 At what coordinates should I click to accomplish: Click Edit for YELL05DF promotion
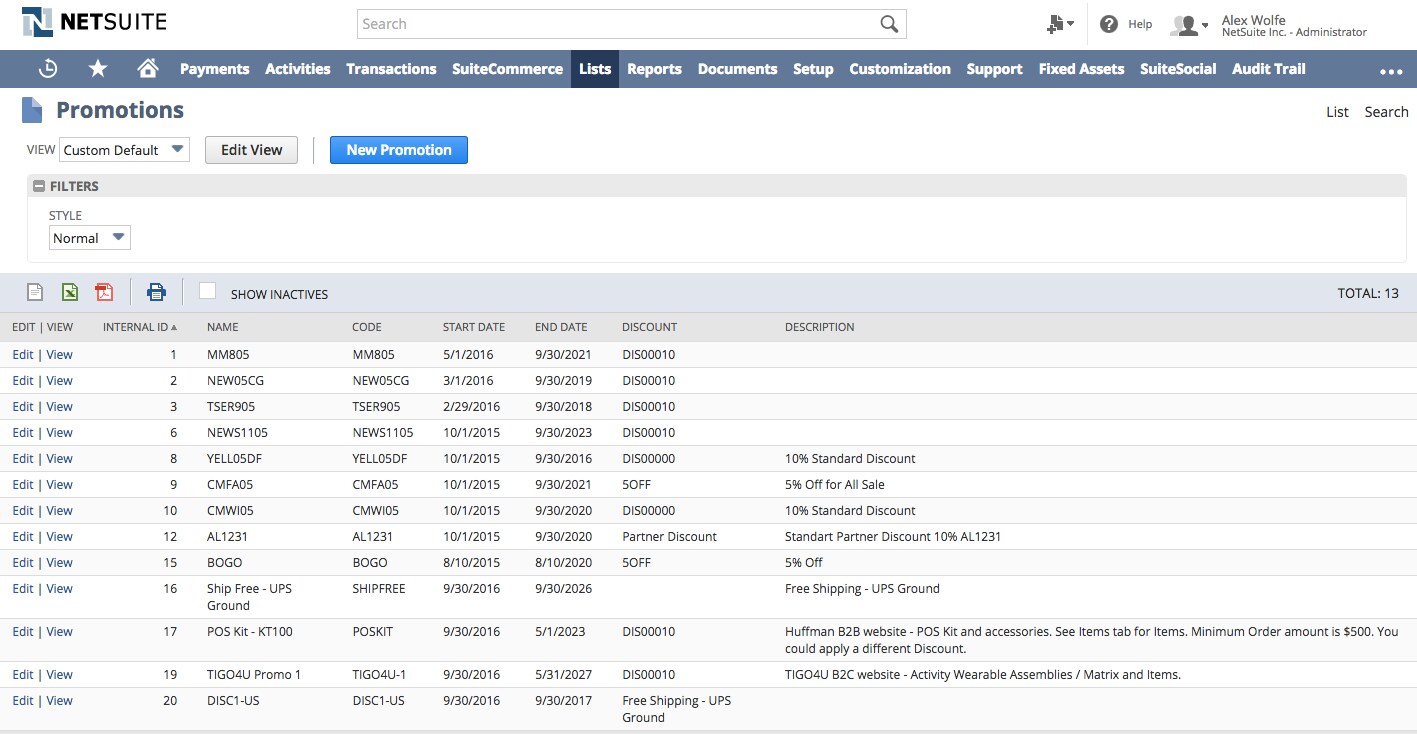pyautogui.click(x=22, y=459)
